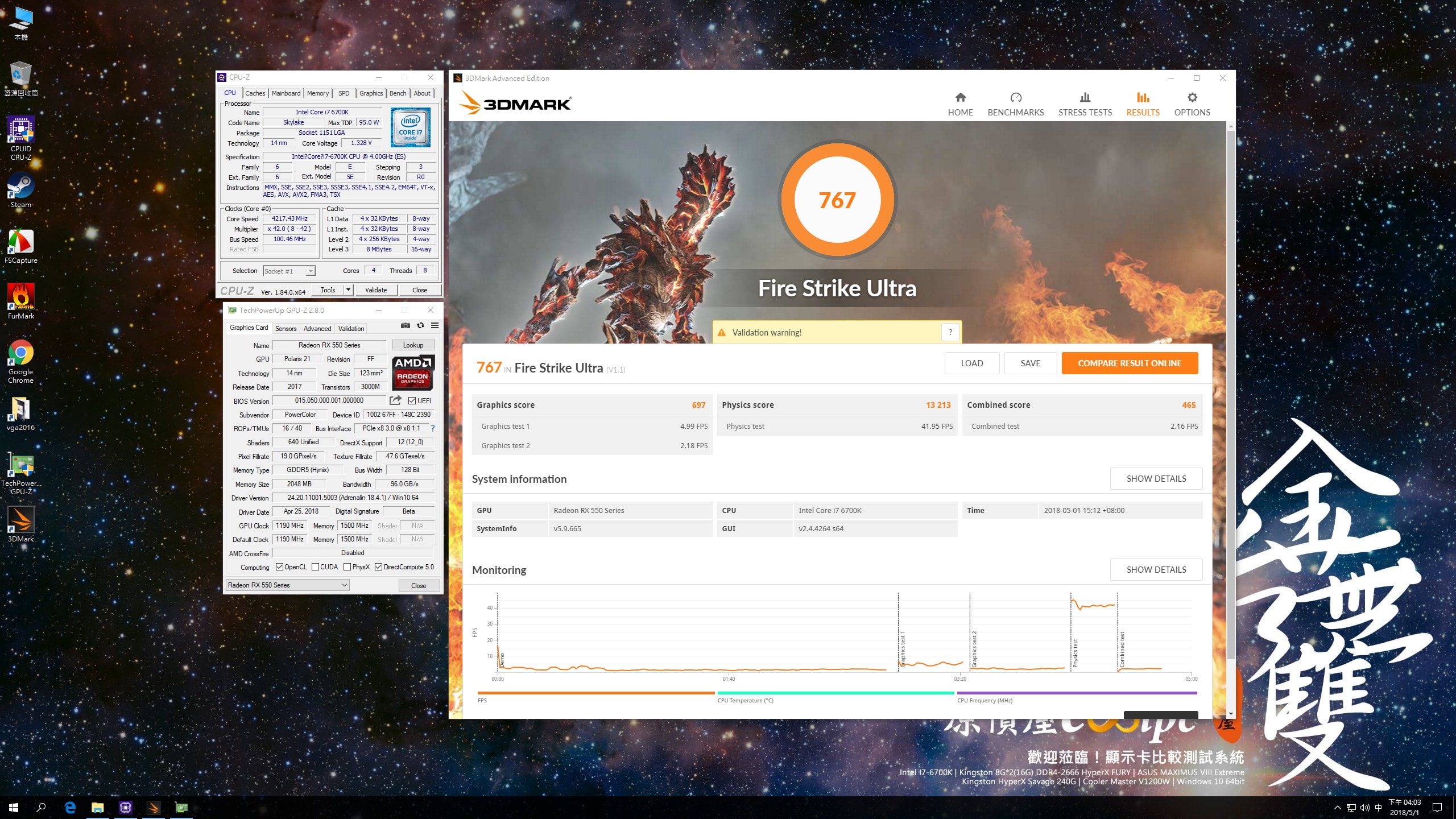Click SAVE button in 3DMark
The width and height of the screenshot is (1456, 819).
coord(1031,363)
